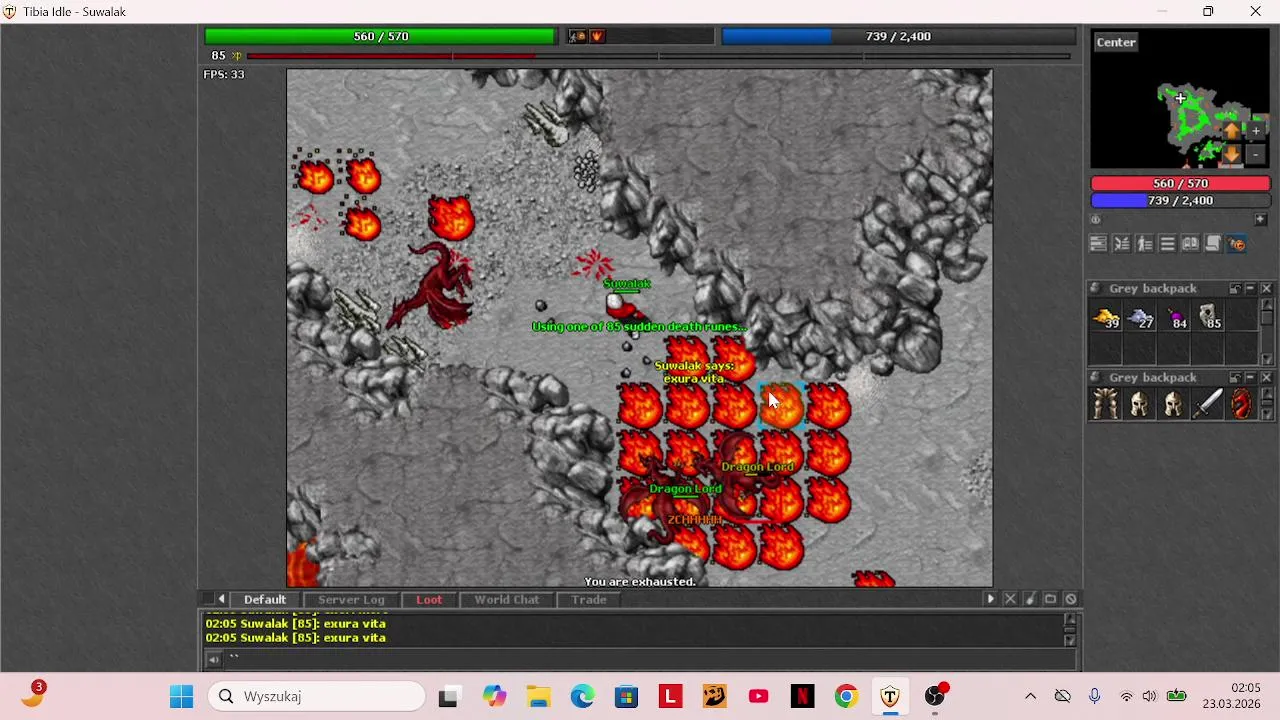This screenshot has width=1280, height=720.
Task: Open new channel with window icon
Action: click(1050, 599)
